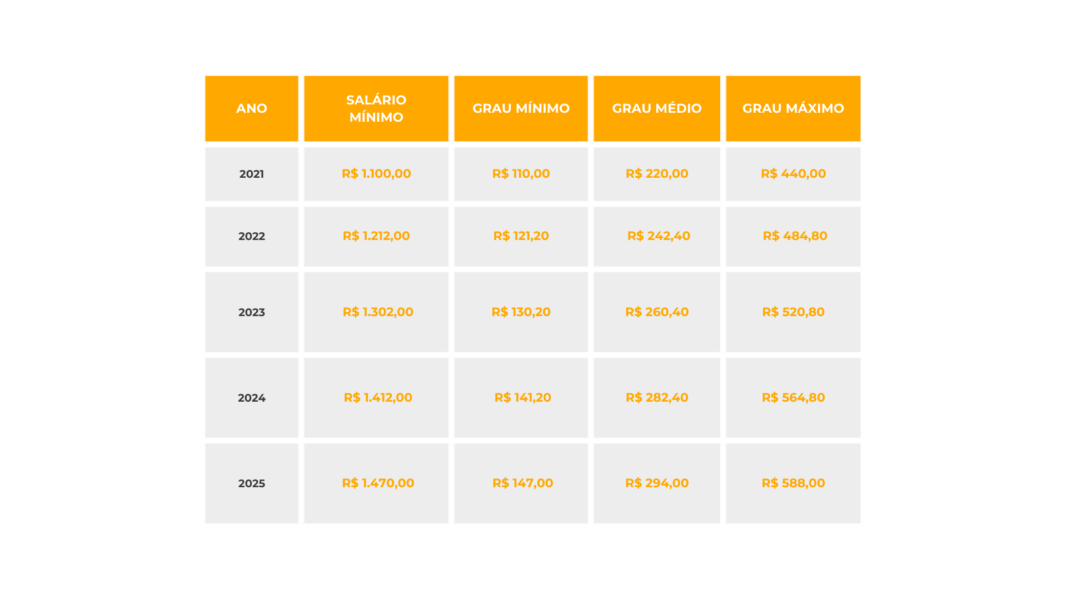Click the 2025 year cell
The width and height of the screenshot is (1067, 600).
[x=252, y=484]
